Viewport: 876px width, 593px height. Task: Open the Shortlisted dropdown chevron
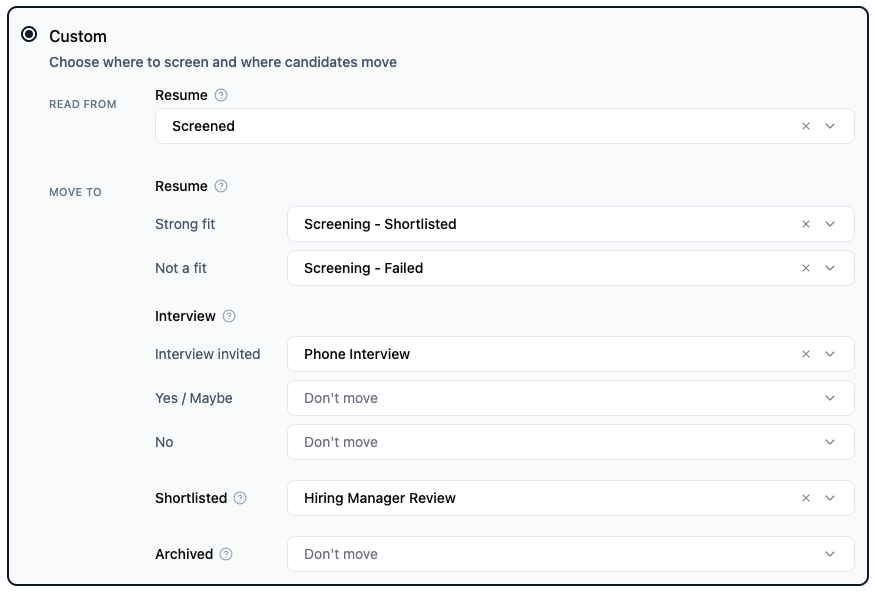pyautogui.click(x=830, y=498)
